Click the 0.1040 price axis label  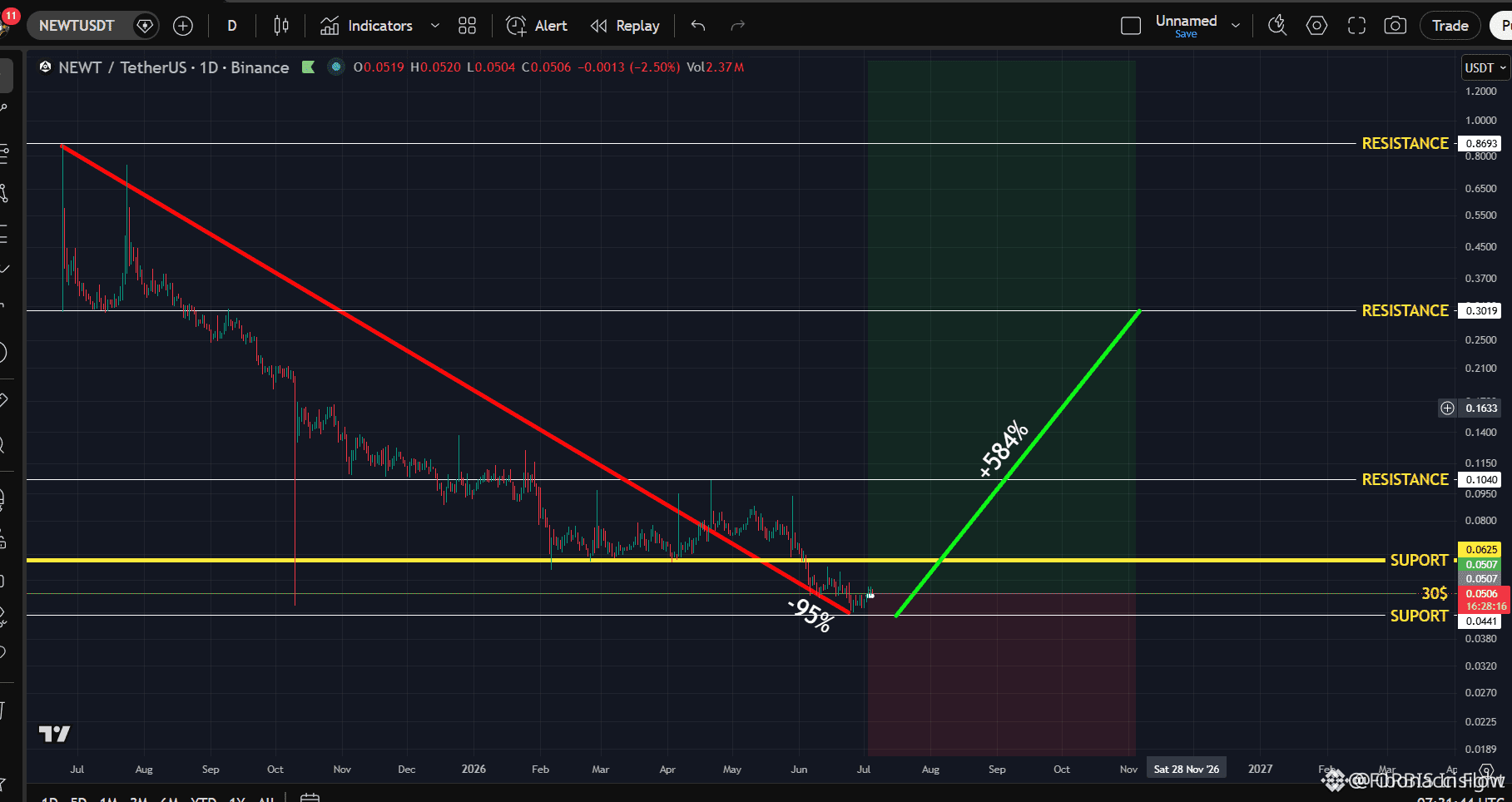coord(1481,480)
